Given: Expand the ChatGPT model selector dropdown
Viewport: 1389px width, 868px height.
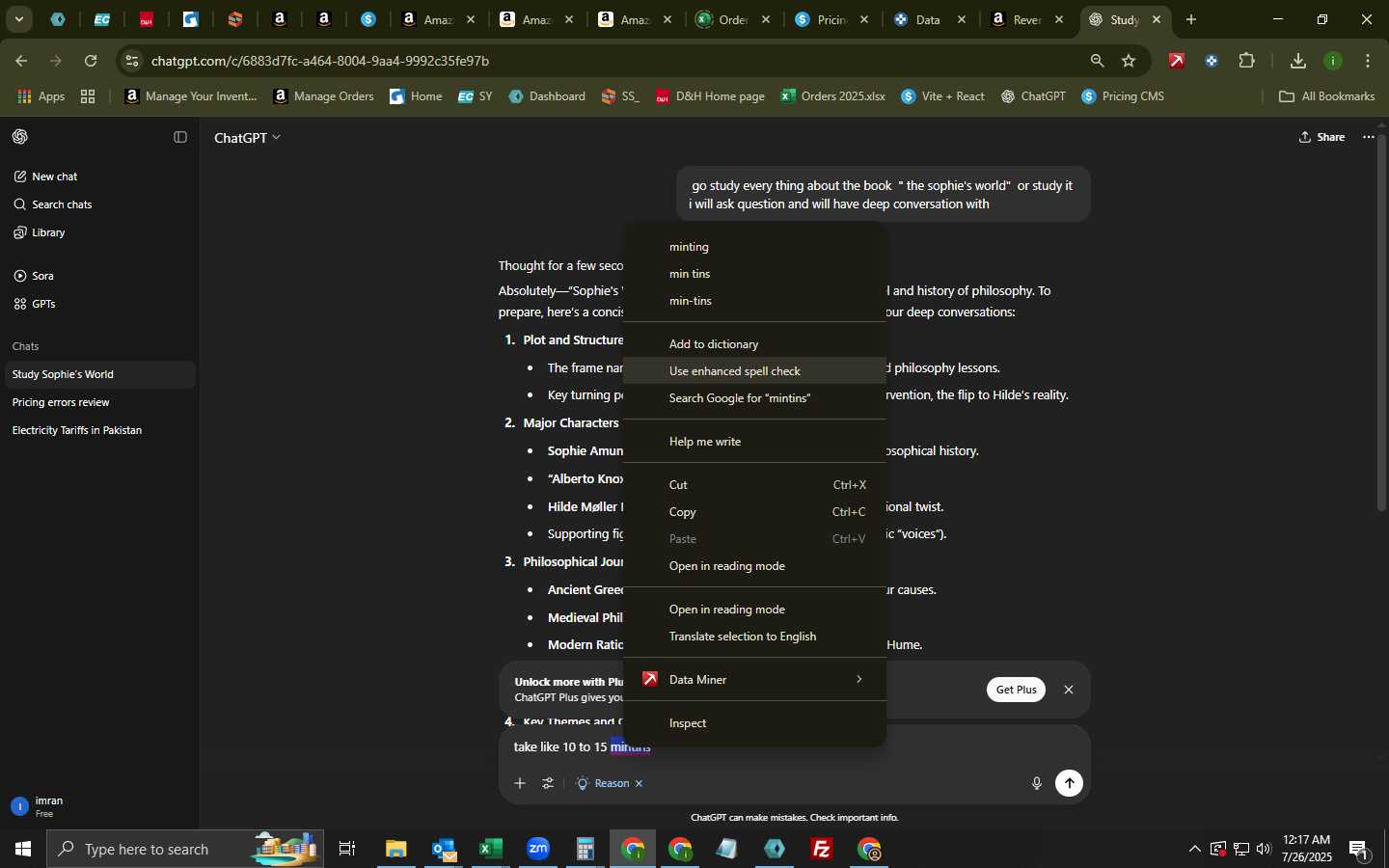Looking at the screenshot, I should (247, 138).
